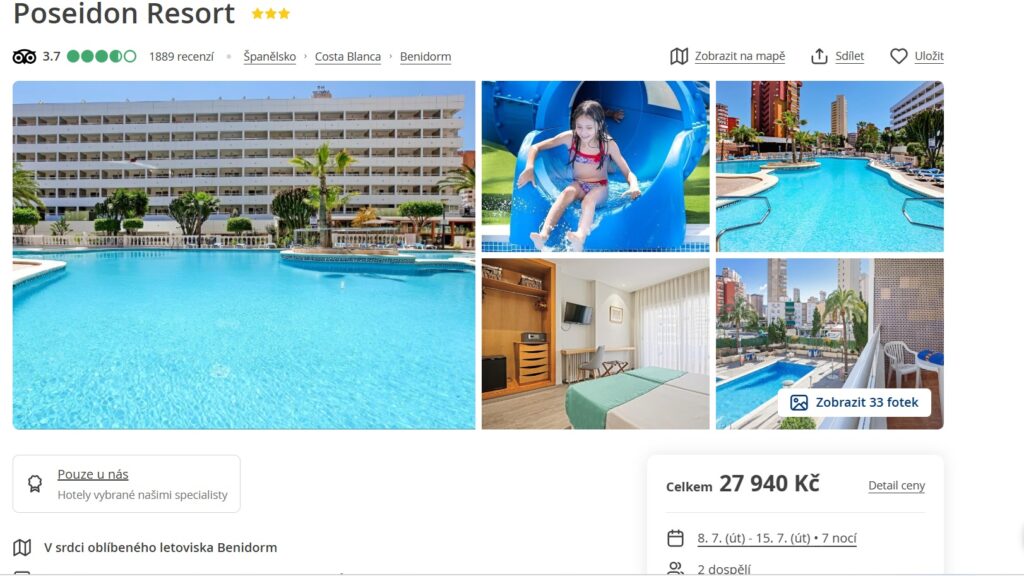
Task: Open the hotel room interior photo
Action: point(595,344)
